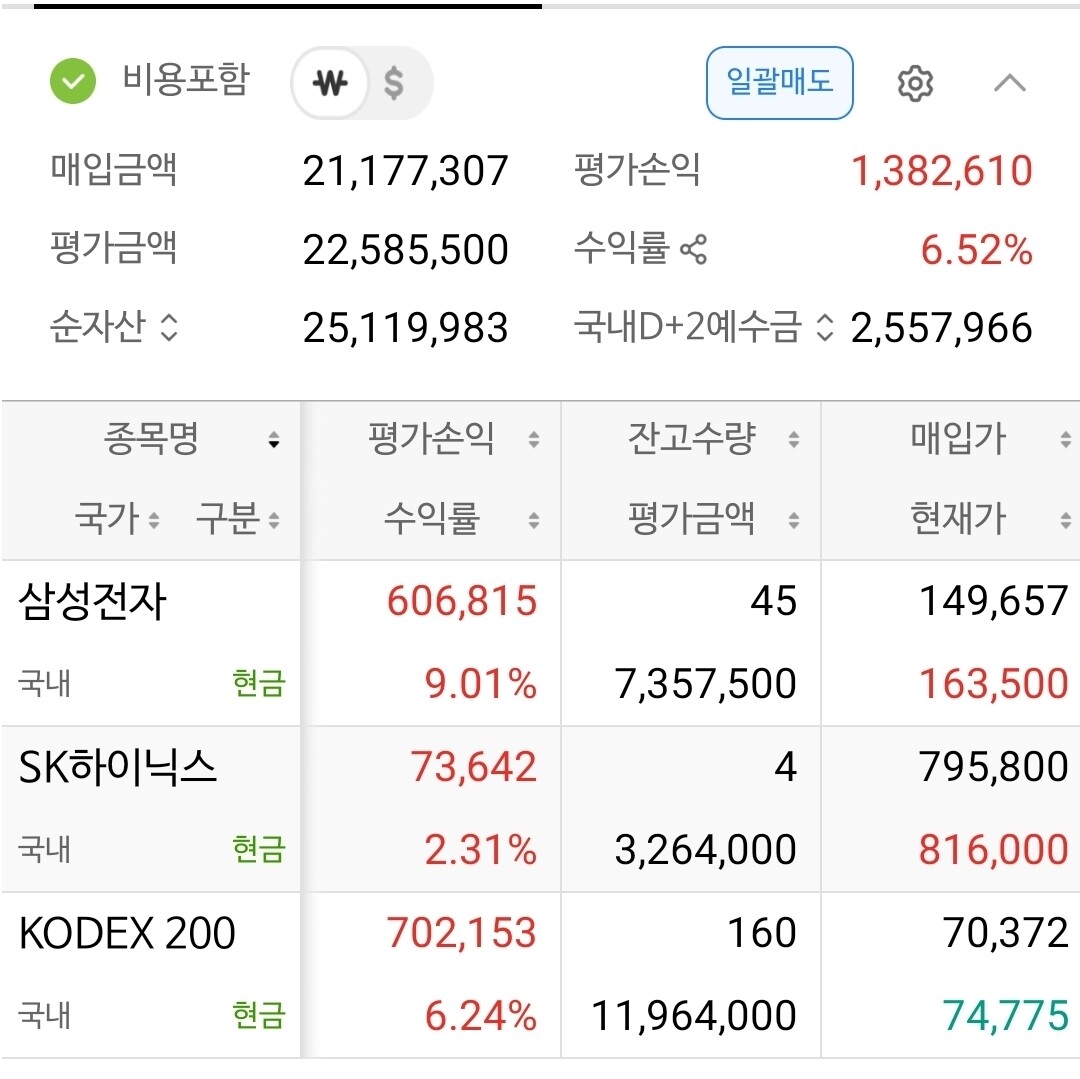
Task: Open the settings gear icon
Action: click(915, 84)
